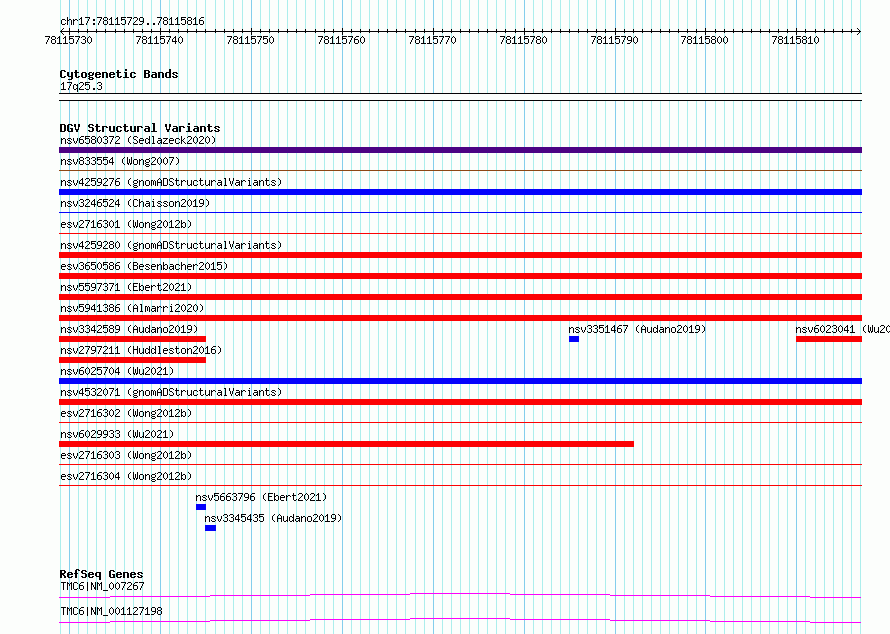Click ruler position 78115760

point(342,40)
